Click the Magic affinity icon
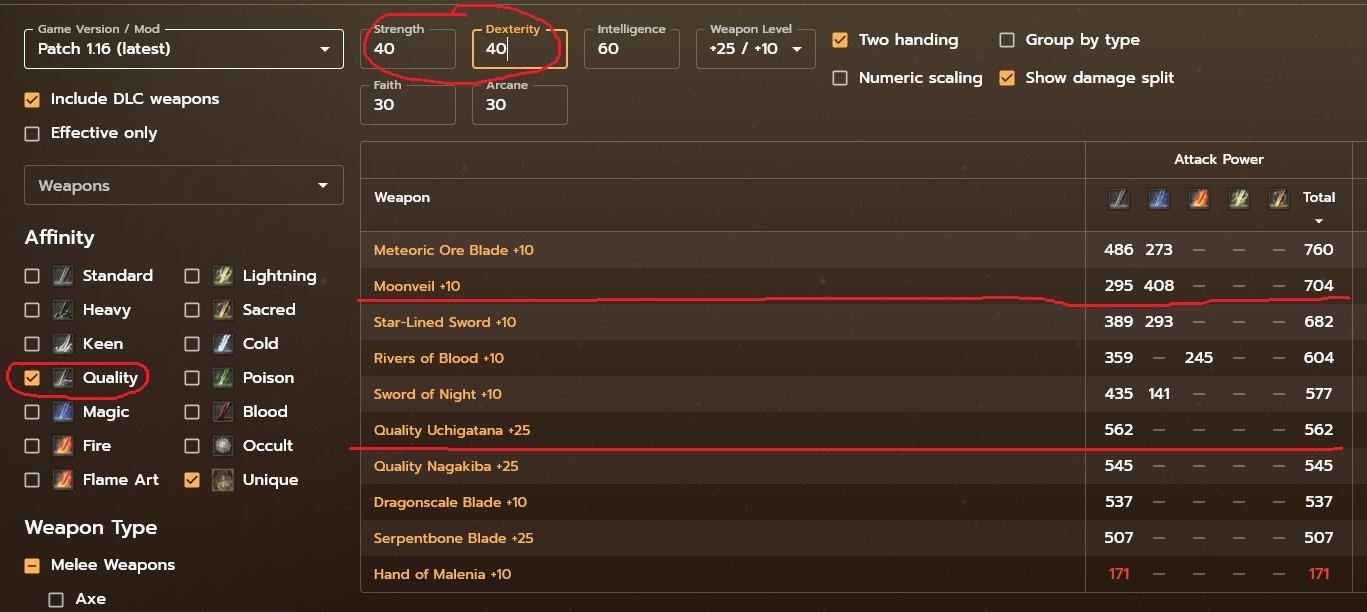 (63, 412)
